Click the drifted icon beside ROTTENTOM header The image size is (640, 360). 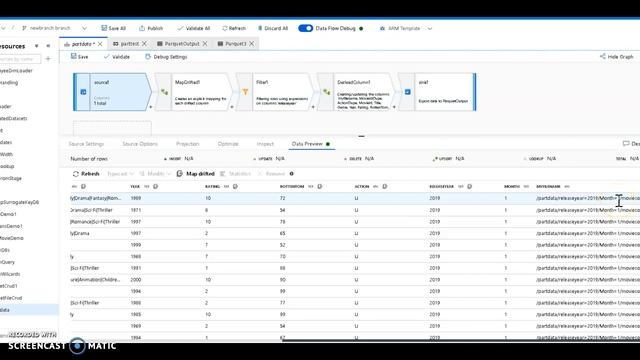(320, 187)
